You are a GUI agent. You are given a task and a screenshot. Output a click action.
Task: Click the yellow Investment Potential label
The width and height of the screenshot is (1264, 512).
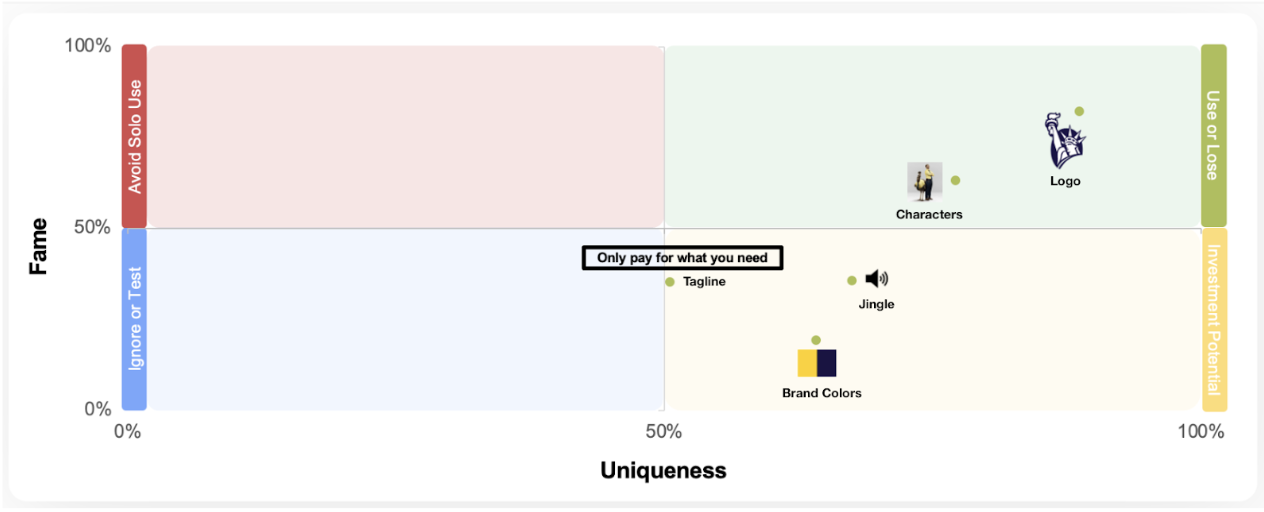tap(1213, 319)
